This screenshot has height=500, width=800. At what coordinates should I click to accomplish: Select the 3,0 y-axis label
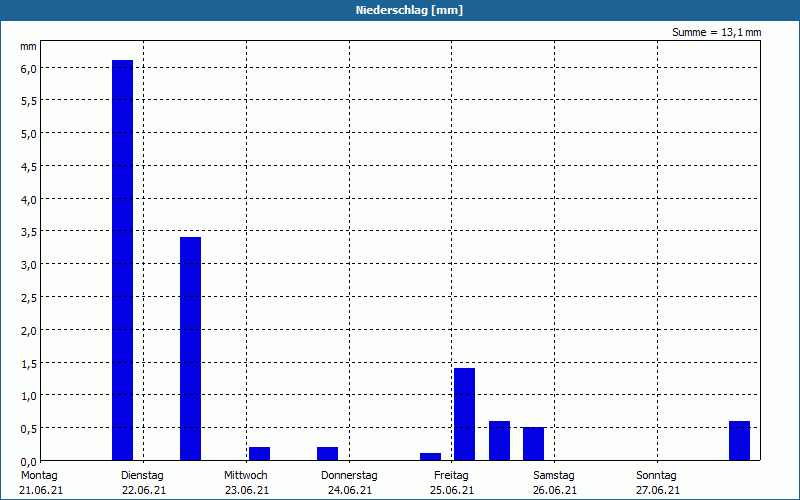tap(29, 265)
